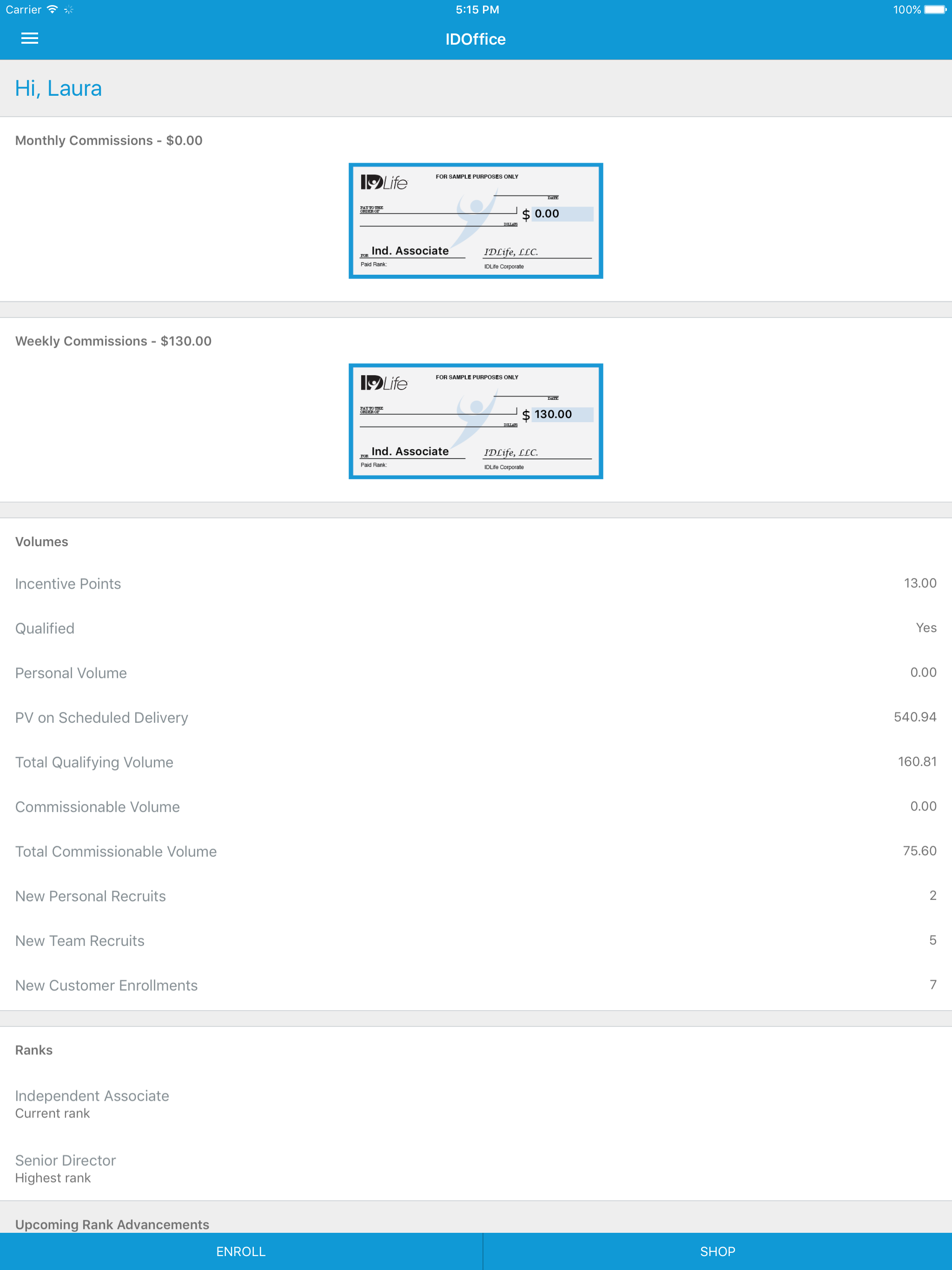The image size is (952, 1270).
Task: Open the hamburger menu
Action: pos(29,39)
